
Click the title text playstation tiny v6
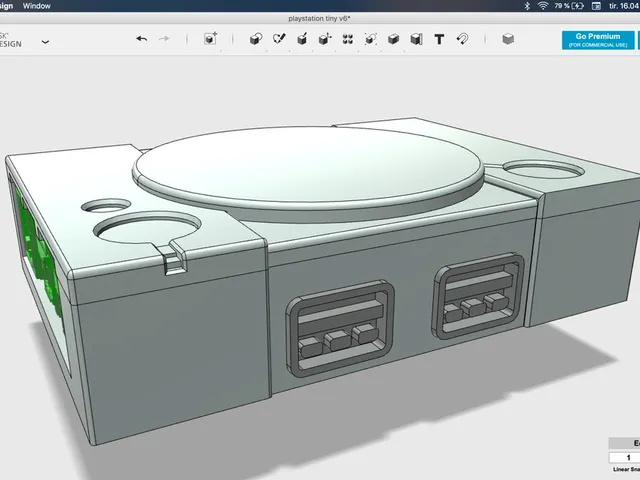pos(319,18)
